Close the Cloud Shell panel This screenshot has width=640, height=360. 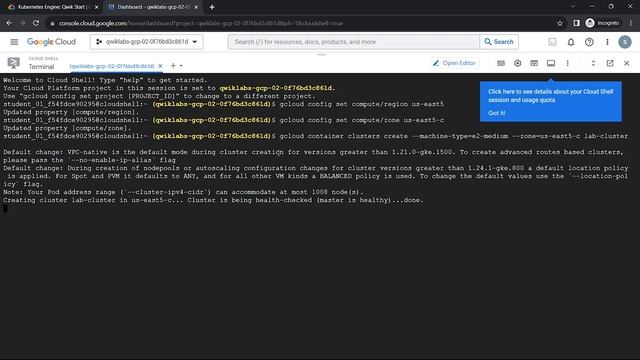point(627,63)
